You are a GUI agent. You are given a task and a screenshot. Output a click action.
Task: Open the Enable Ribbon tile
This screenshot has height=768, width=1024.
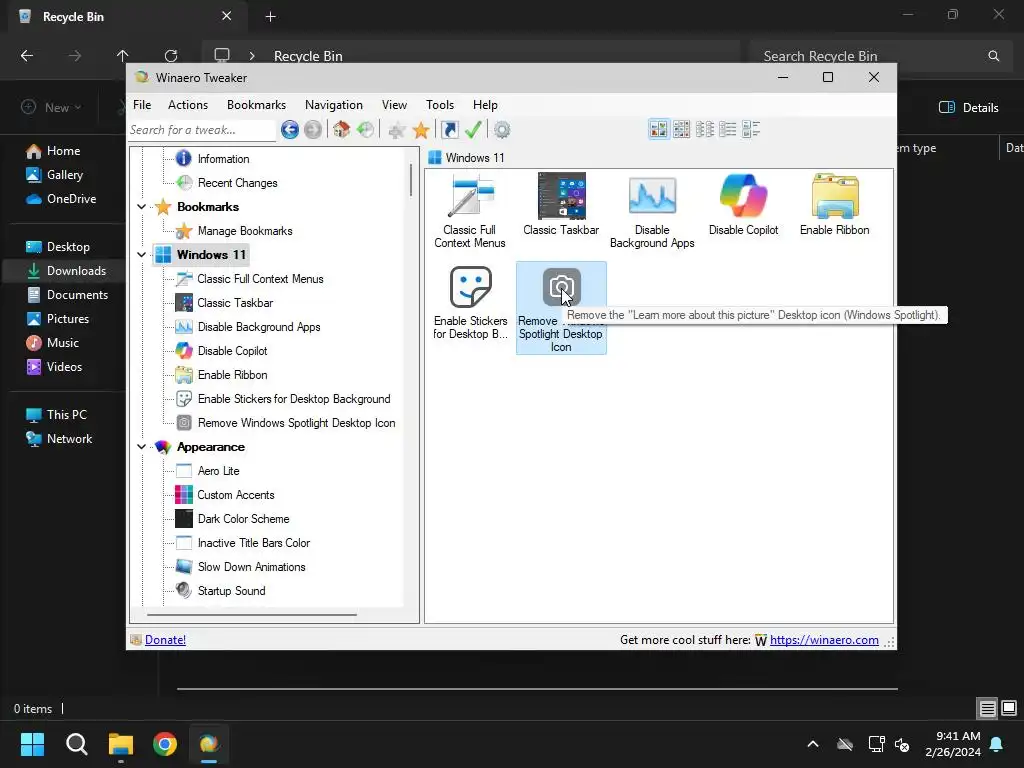(835, 204)
